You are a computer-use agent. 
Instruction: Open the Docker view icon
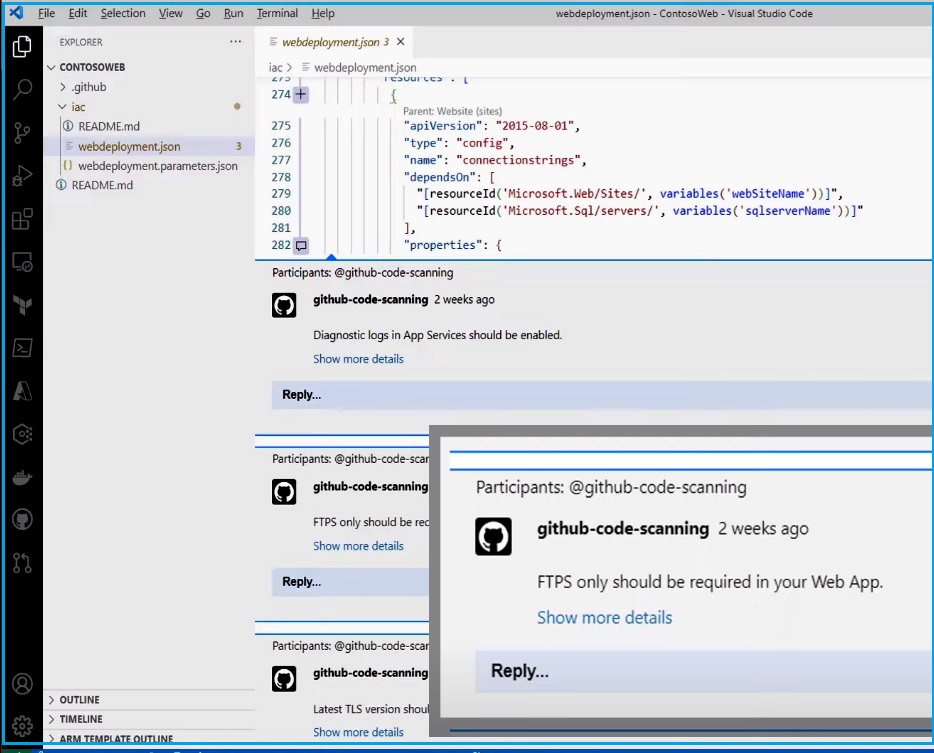tap(22, 477)
